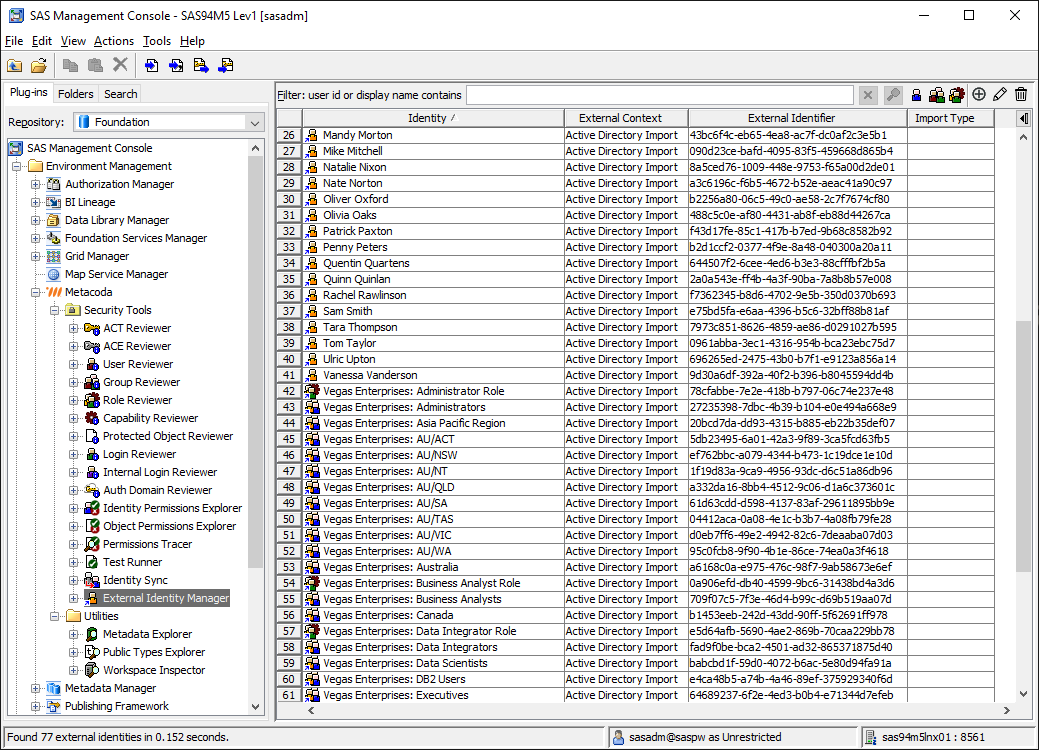Click the trash can delete icon
The height and width of the screenshot is (750, 1039).
pos(1021,95)
